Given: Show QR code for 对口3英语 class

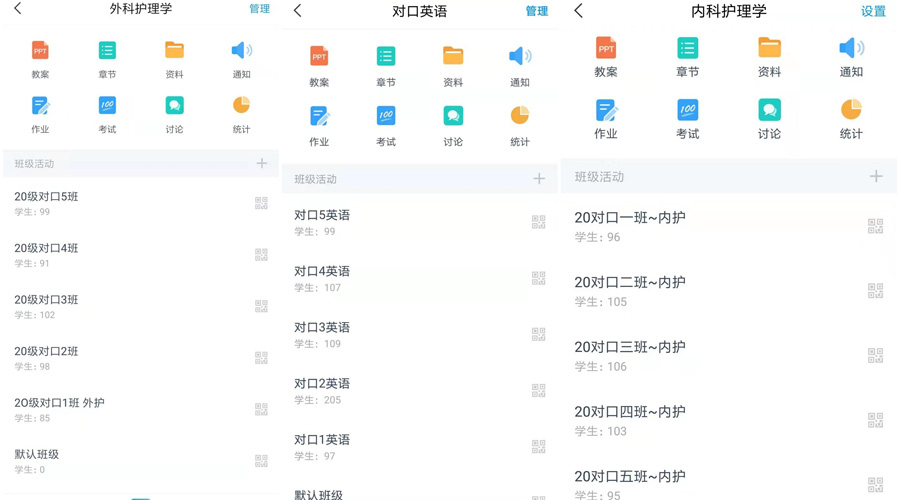Looking at the screenshot, I should (538, 334).
